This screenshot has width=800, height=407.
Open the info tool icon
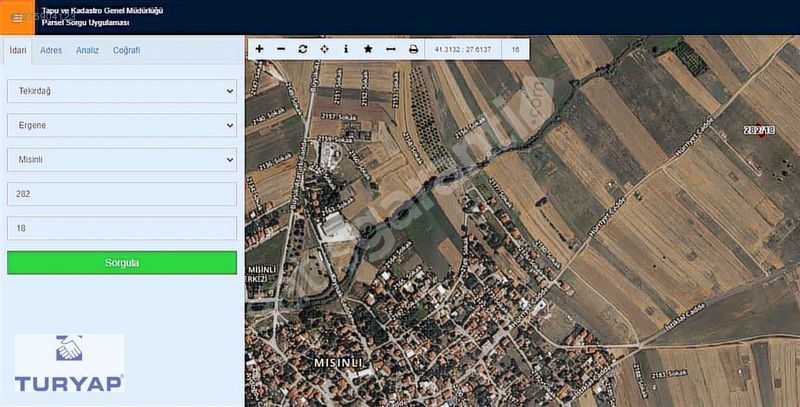(346, 49)
